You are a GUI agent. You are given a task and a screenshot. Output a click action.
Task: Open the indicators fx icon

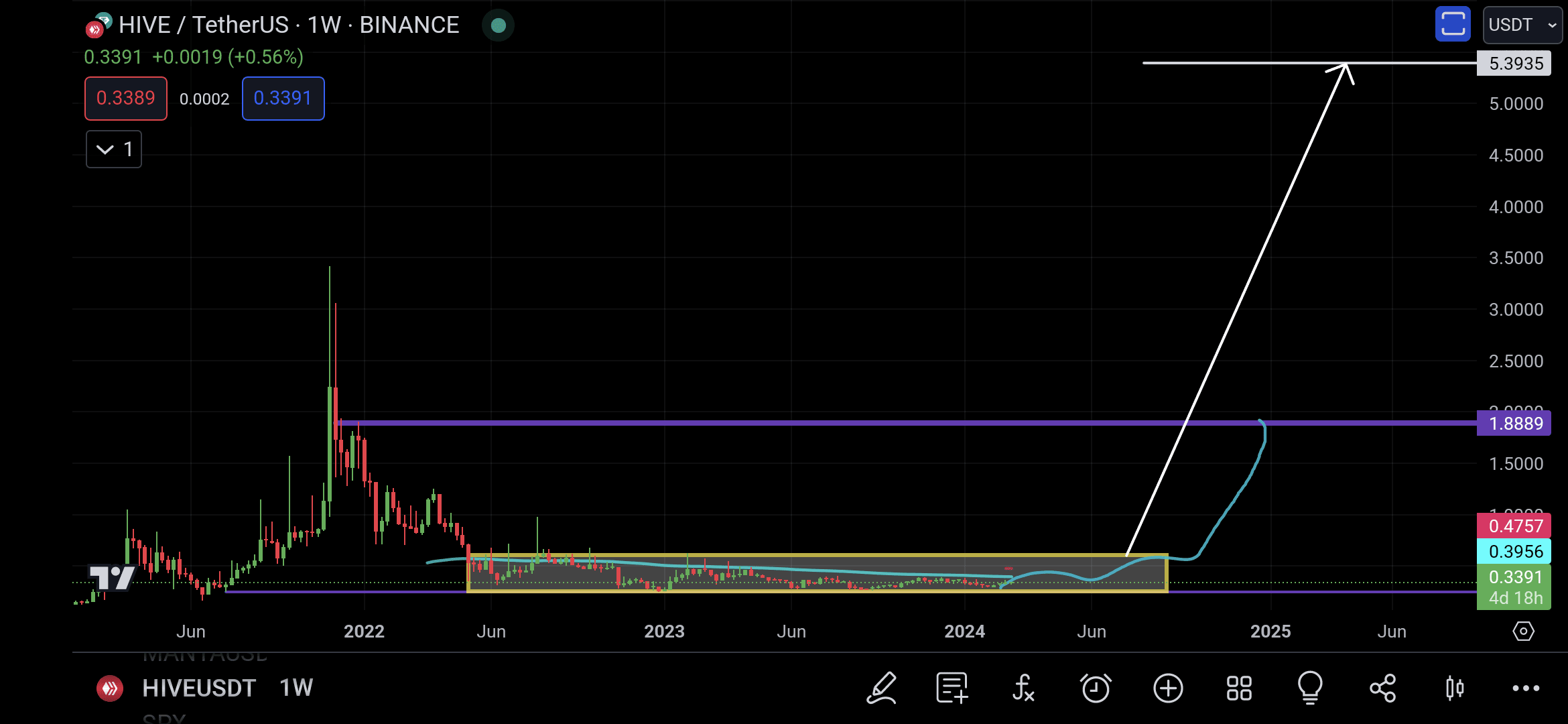[1023, 688]
